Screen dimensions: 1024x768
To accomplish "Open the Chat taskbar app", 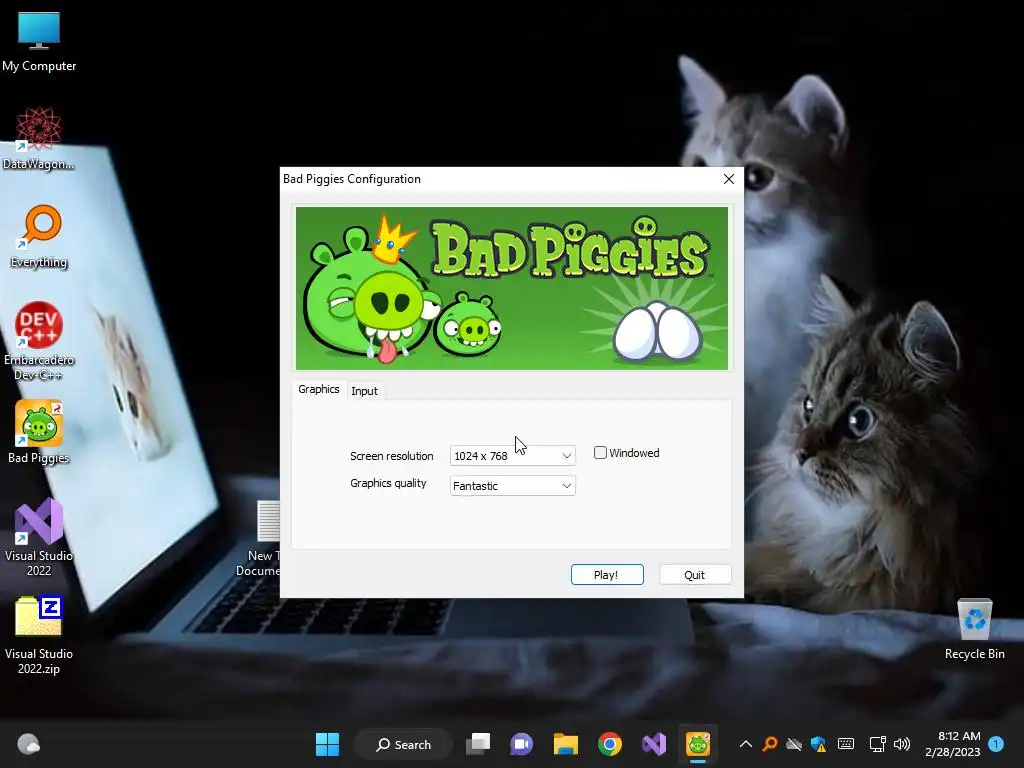I will point(522,744).
